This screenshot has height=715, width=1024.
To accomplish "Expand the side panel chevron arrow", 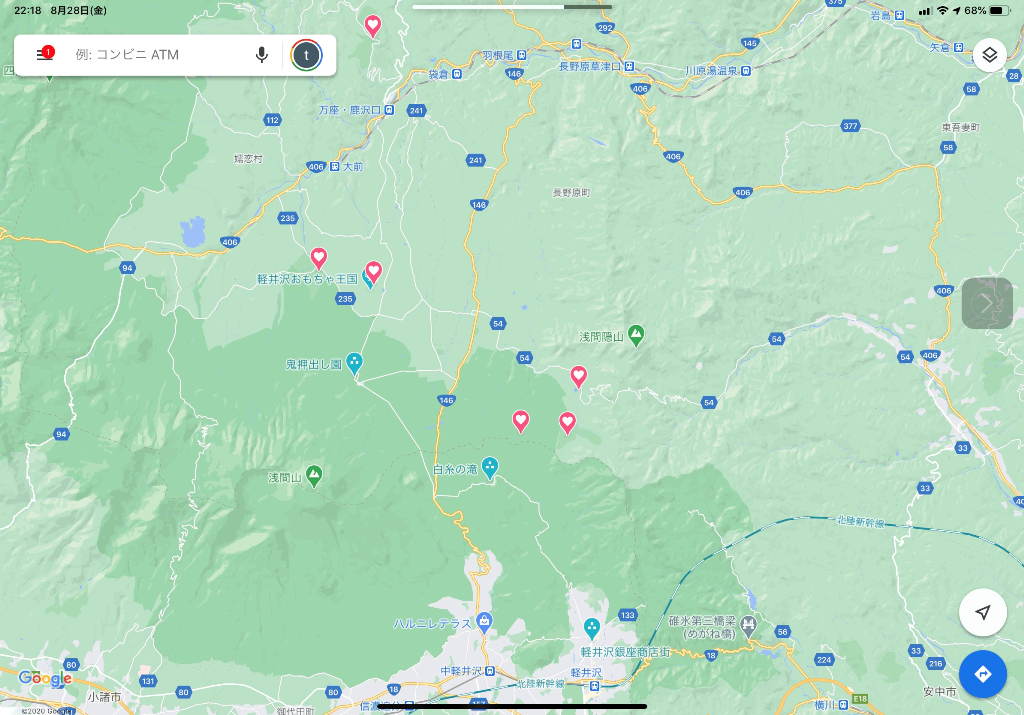I will (x=987, y=303).
